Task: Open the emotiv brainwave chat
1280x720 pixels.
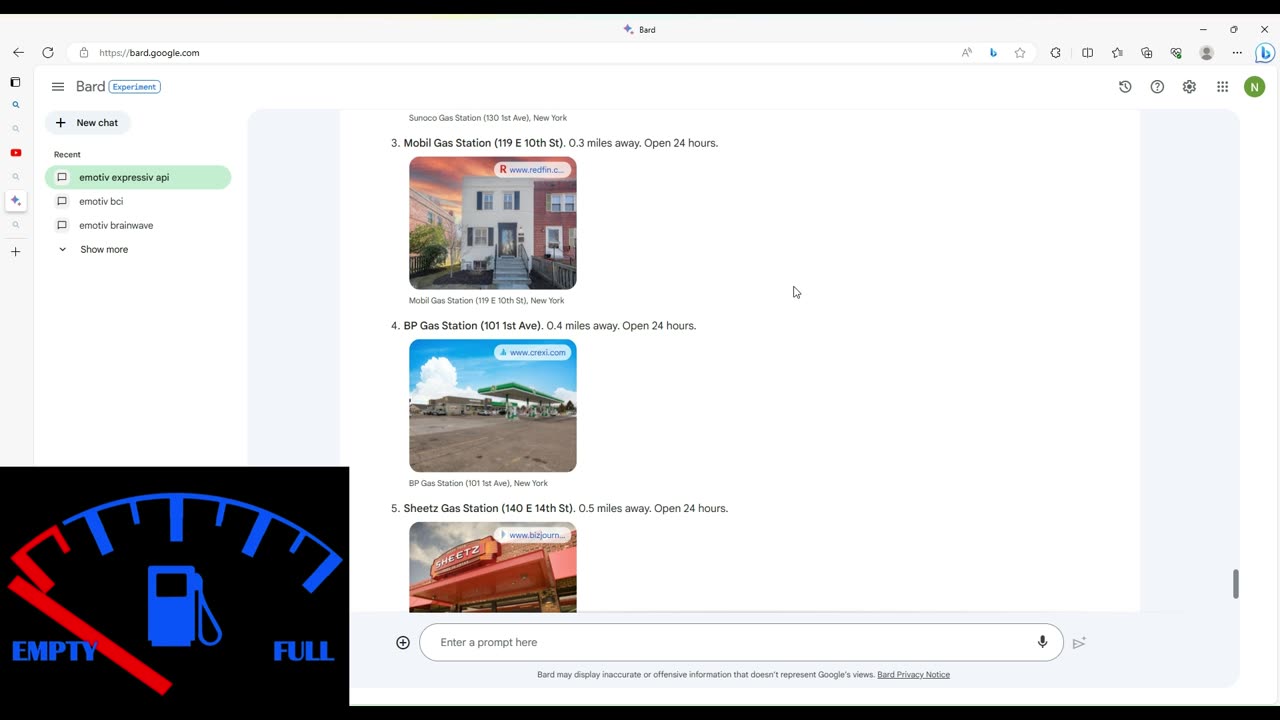Action: coord(138,225)
